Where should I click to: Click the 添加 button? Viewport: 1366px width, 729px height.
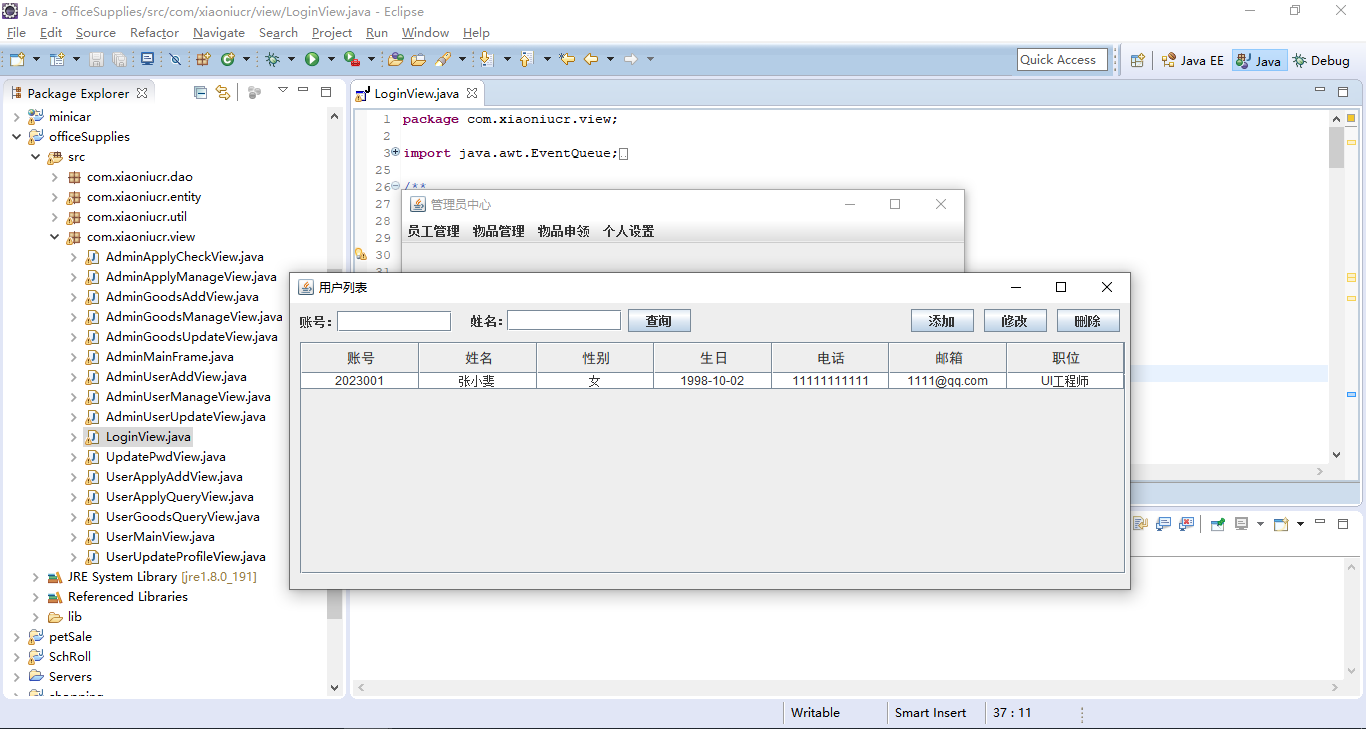(942, 321)
